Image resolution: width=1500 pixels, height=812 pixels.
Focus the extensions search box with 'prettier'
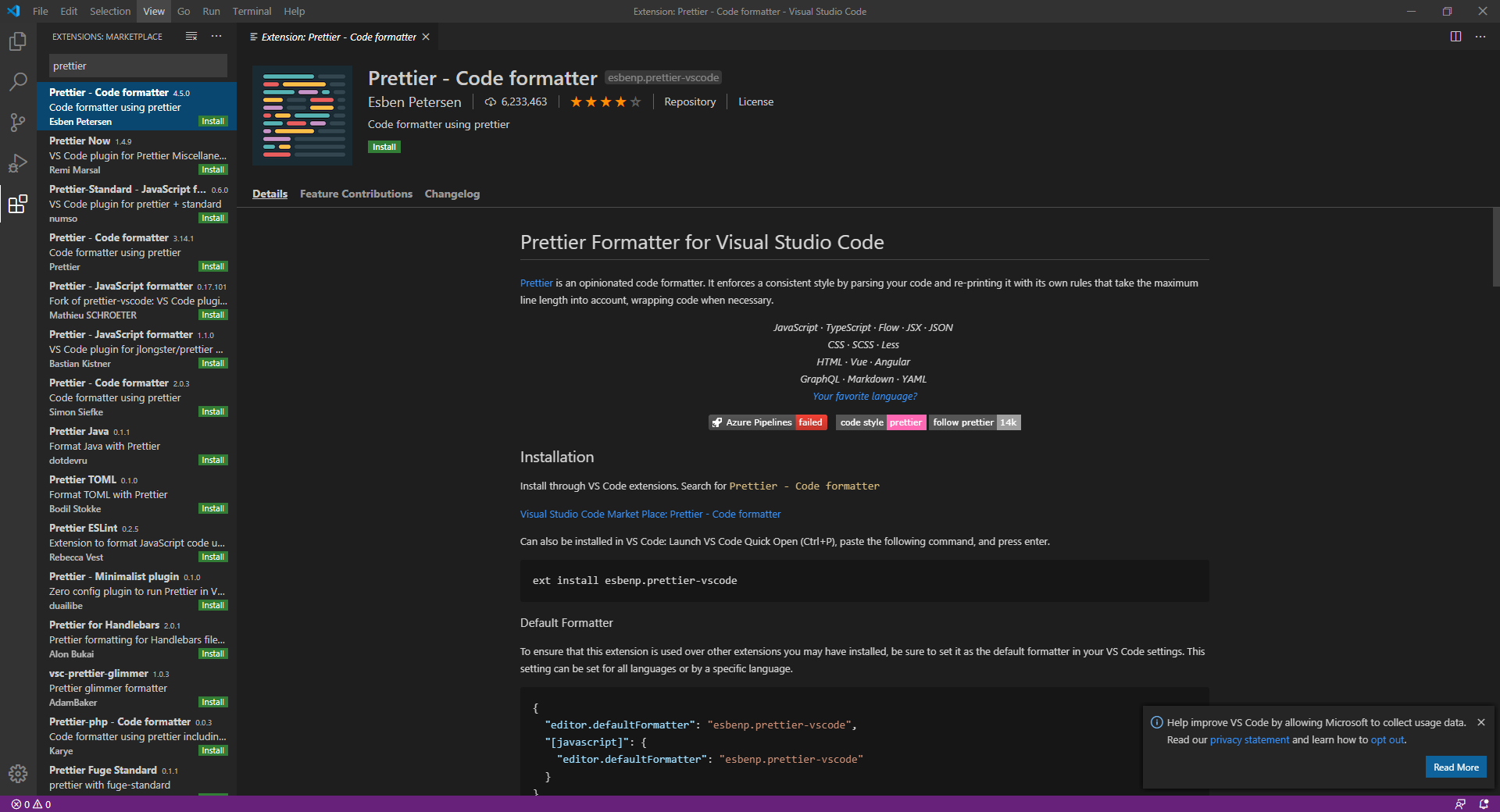pyautogui.click(x=138, y=66)
